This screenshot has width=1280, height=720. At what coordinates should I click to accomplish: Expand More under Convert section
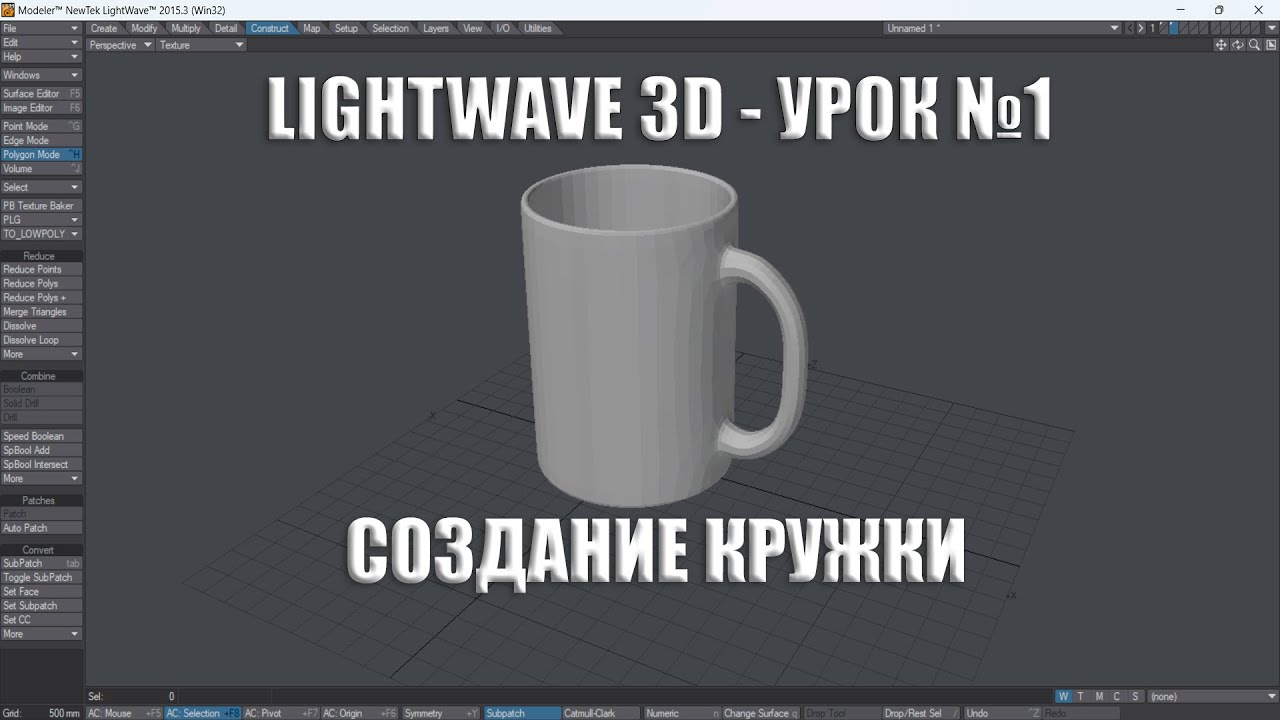41,634
